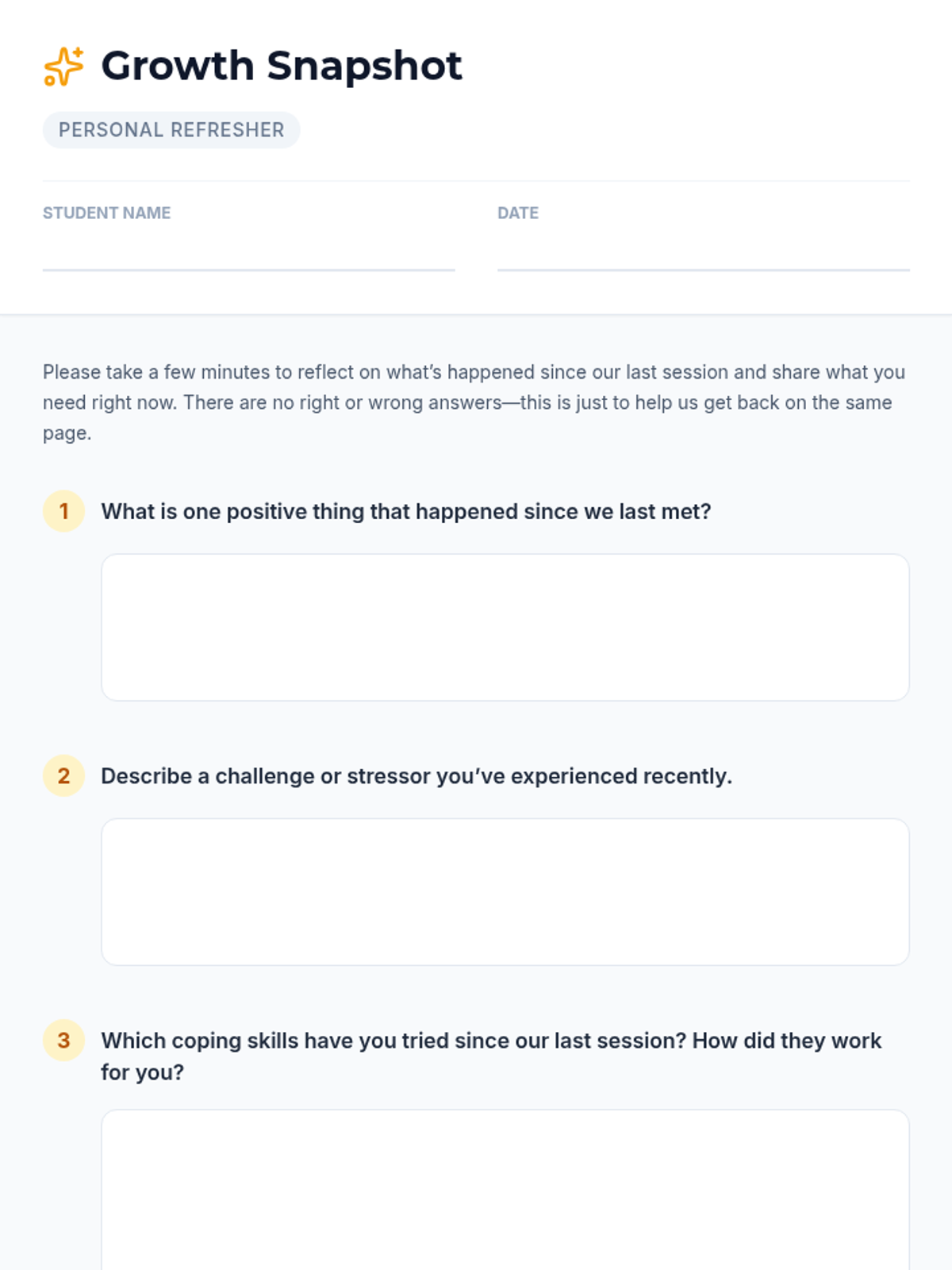Click the word "page." ending the intro
952x1270 pixels.
point(67,433)
